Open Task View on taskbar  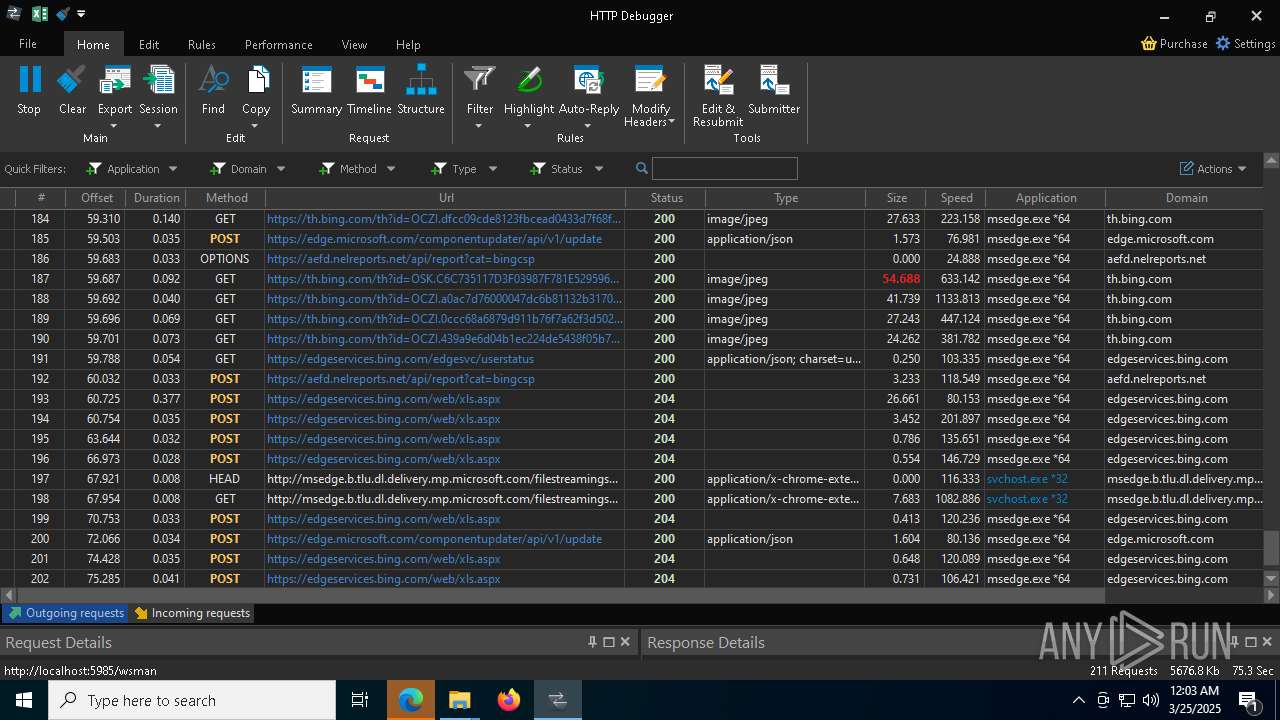click(360, 700)
